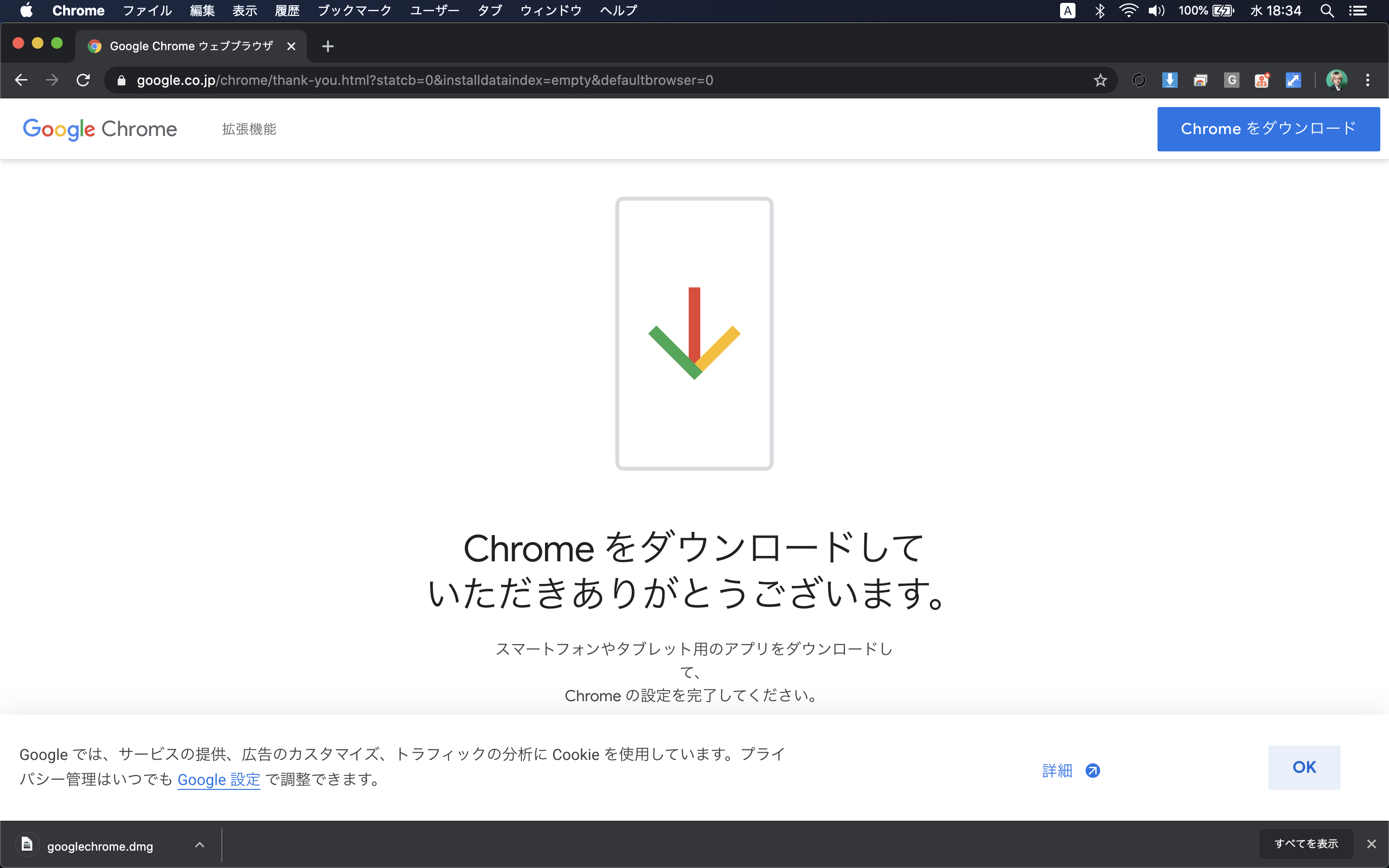Open the ウィンドウ menu
Viewport: 1389px width, 868px height.
(x=551, y=10)
